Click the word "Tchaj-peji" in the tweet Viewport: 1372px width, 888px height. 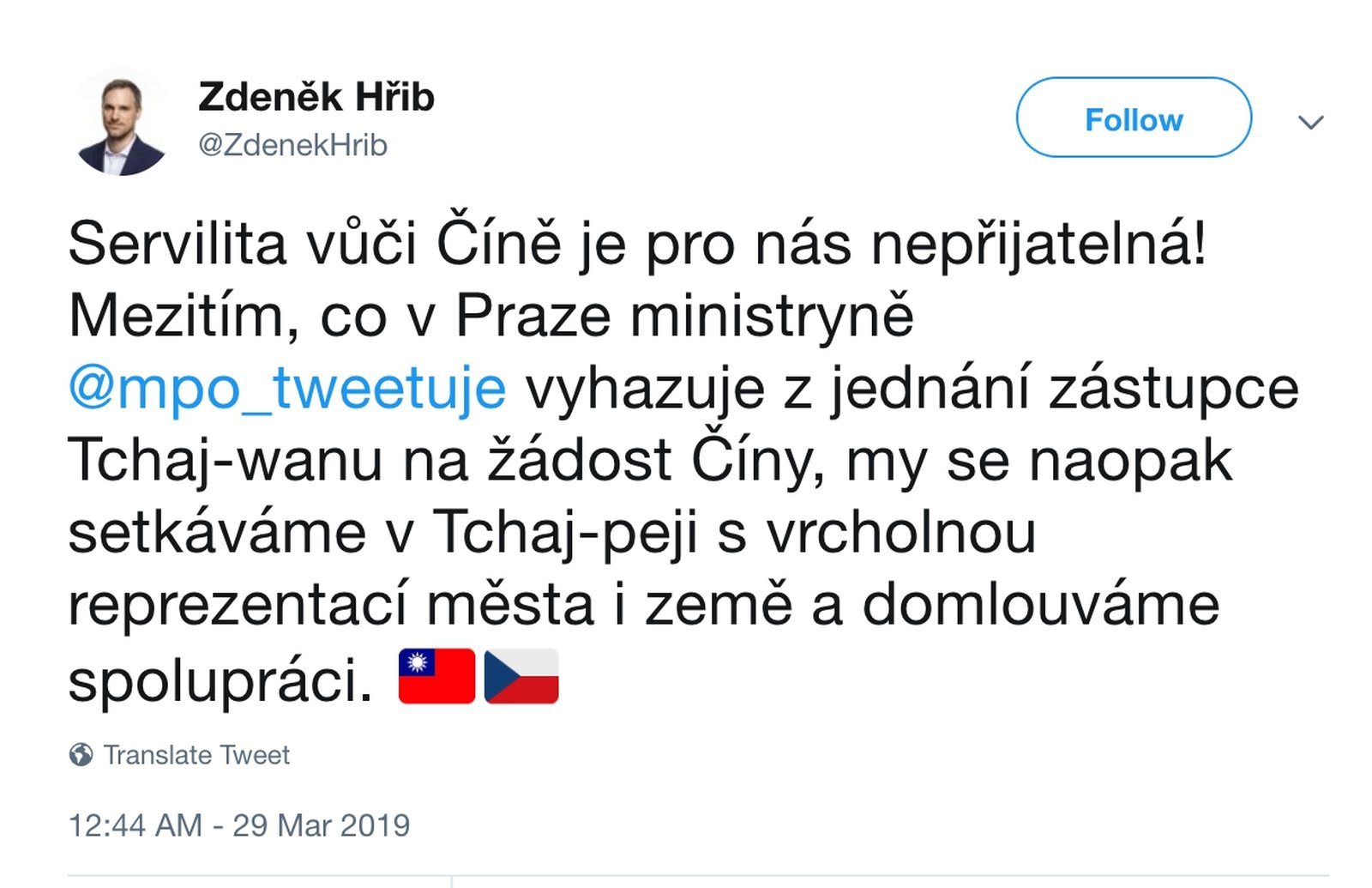pyautogui.click(x=565, y=533)
